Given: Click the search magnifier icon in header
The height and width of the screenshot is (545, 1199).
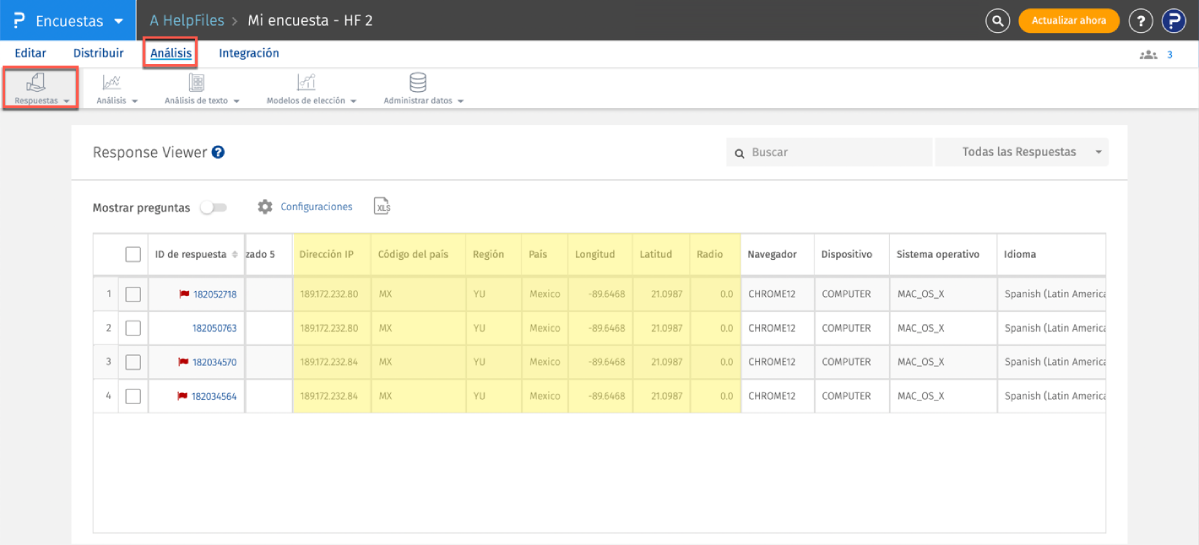Looking at the screenshot, I should (x=997, y=20).
